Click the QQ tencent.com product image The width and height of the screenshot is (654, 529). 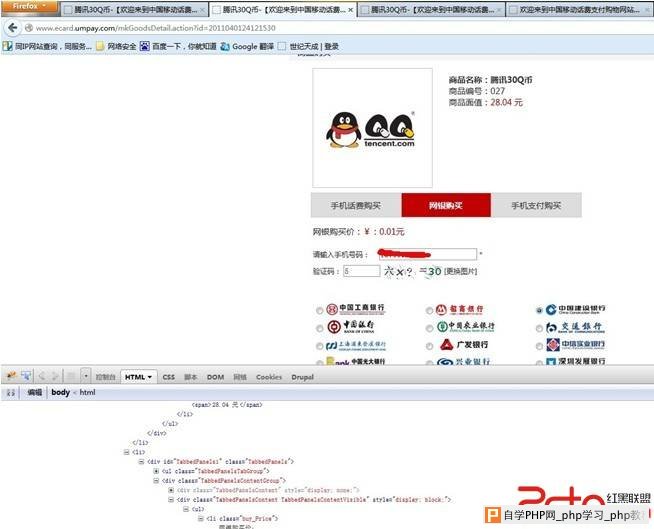[372, 128]
